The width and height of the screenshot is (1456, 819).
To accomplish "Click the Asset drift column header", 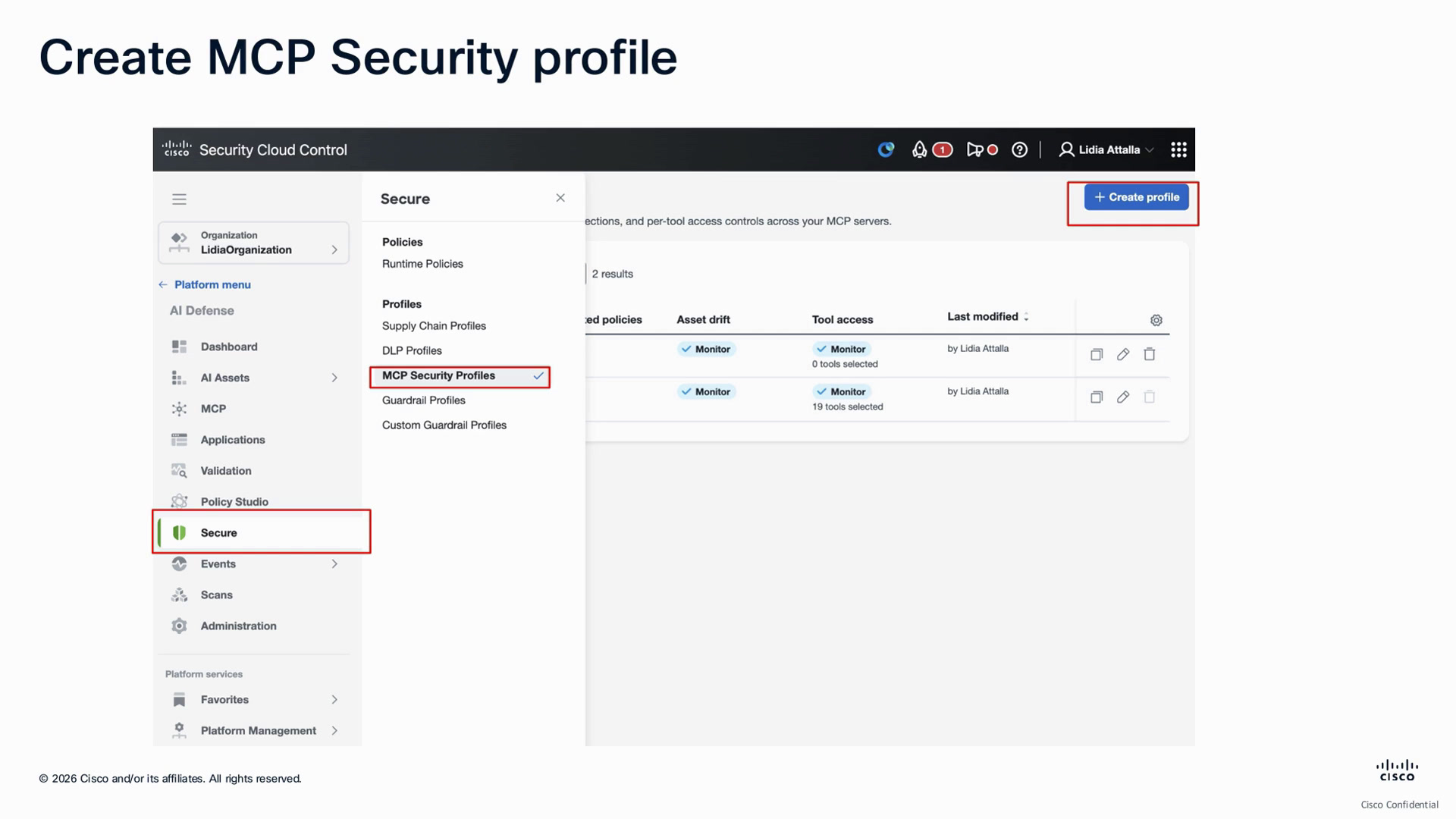I will pos(703,320).
